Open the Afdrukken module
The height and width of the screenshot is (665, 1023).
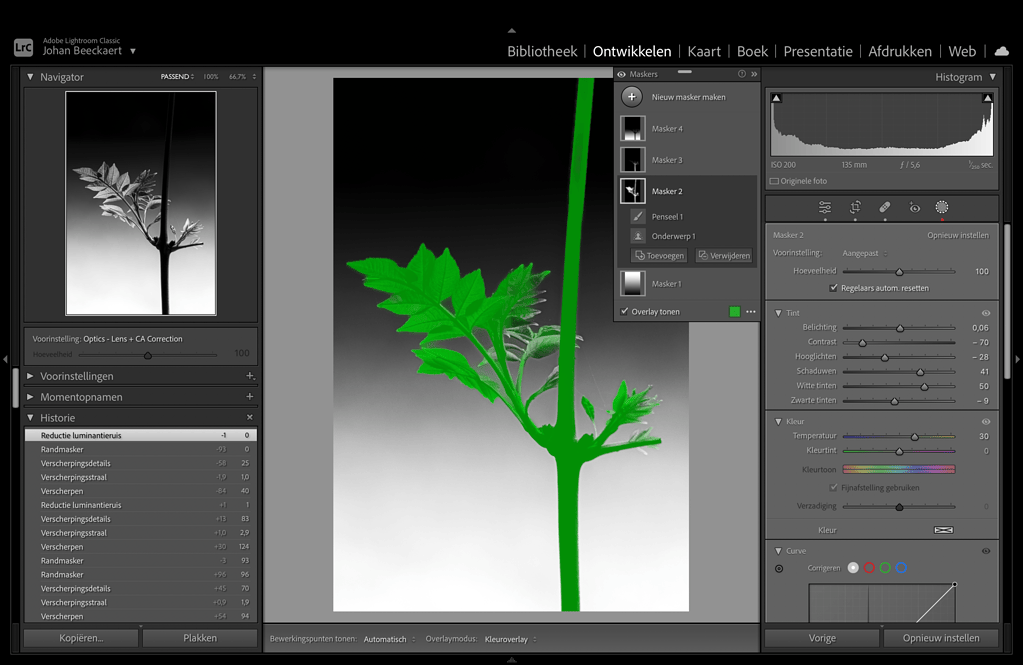(x=899, y=51)
